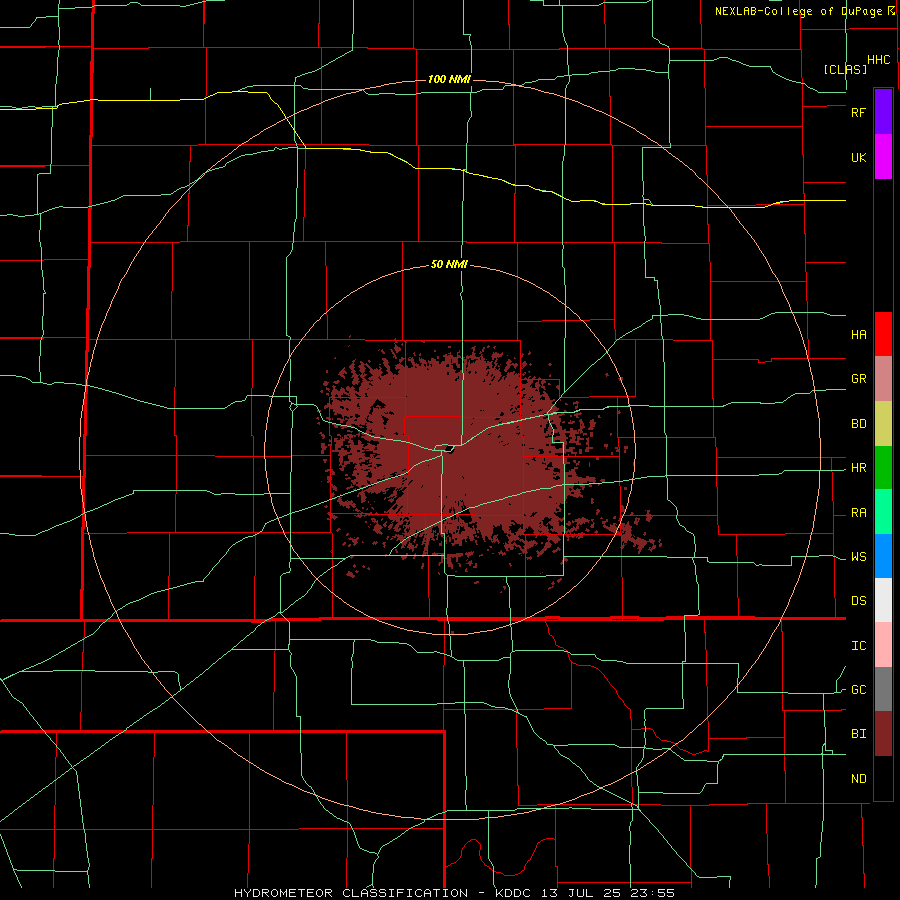Click the HA legend label
Screen dimensions: 900x900
click(858, 335)
